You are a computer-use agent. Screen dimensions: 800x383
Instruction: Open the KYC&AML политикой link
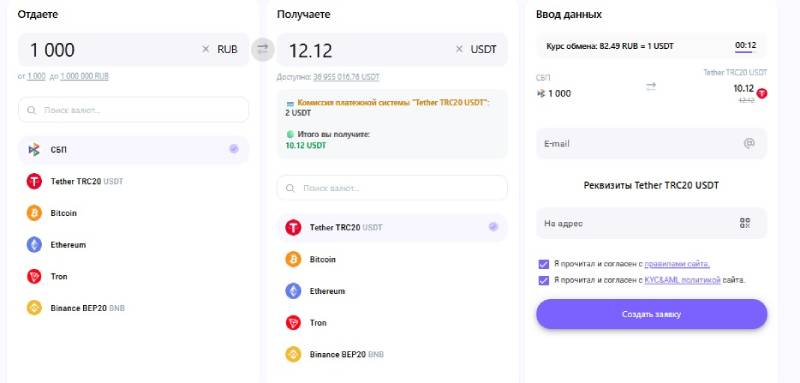click(x=683, y=280)
